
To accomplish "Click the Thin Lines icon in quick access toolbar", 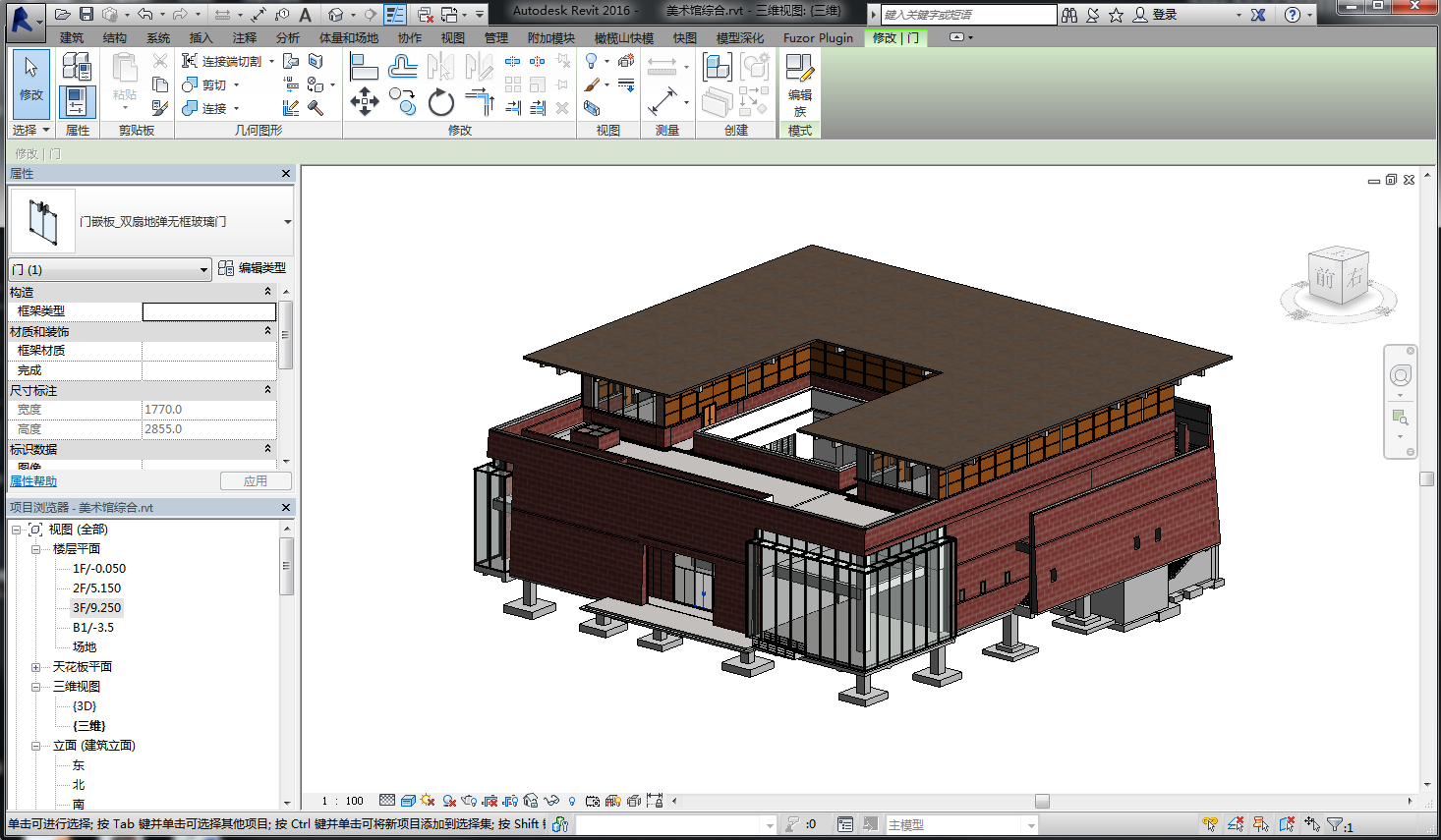I will click(394, 14).
